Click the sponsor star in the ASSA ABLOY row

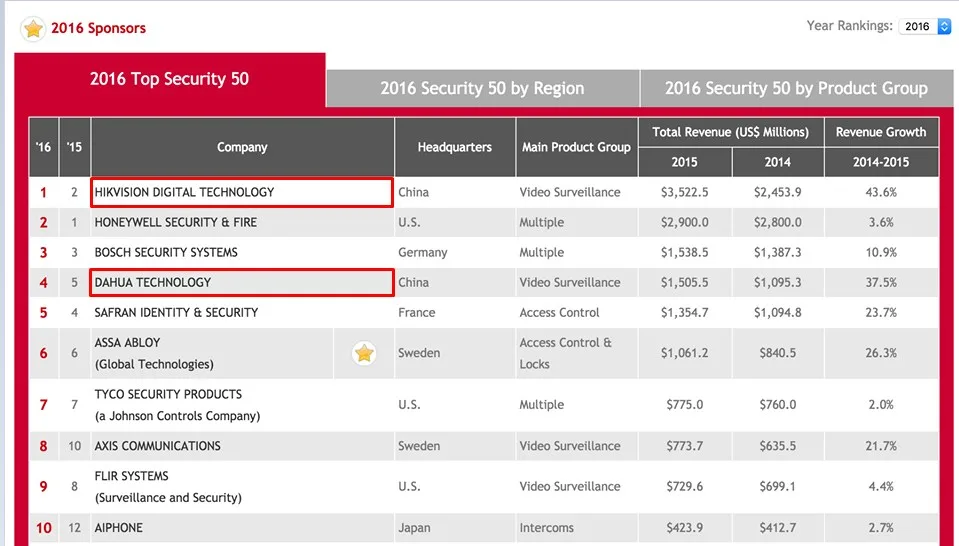coord(364,353)
